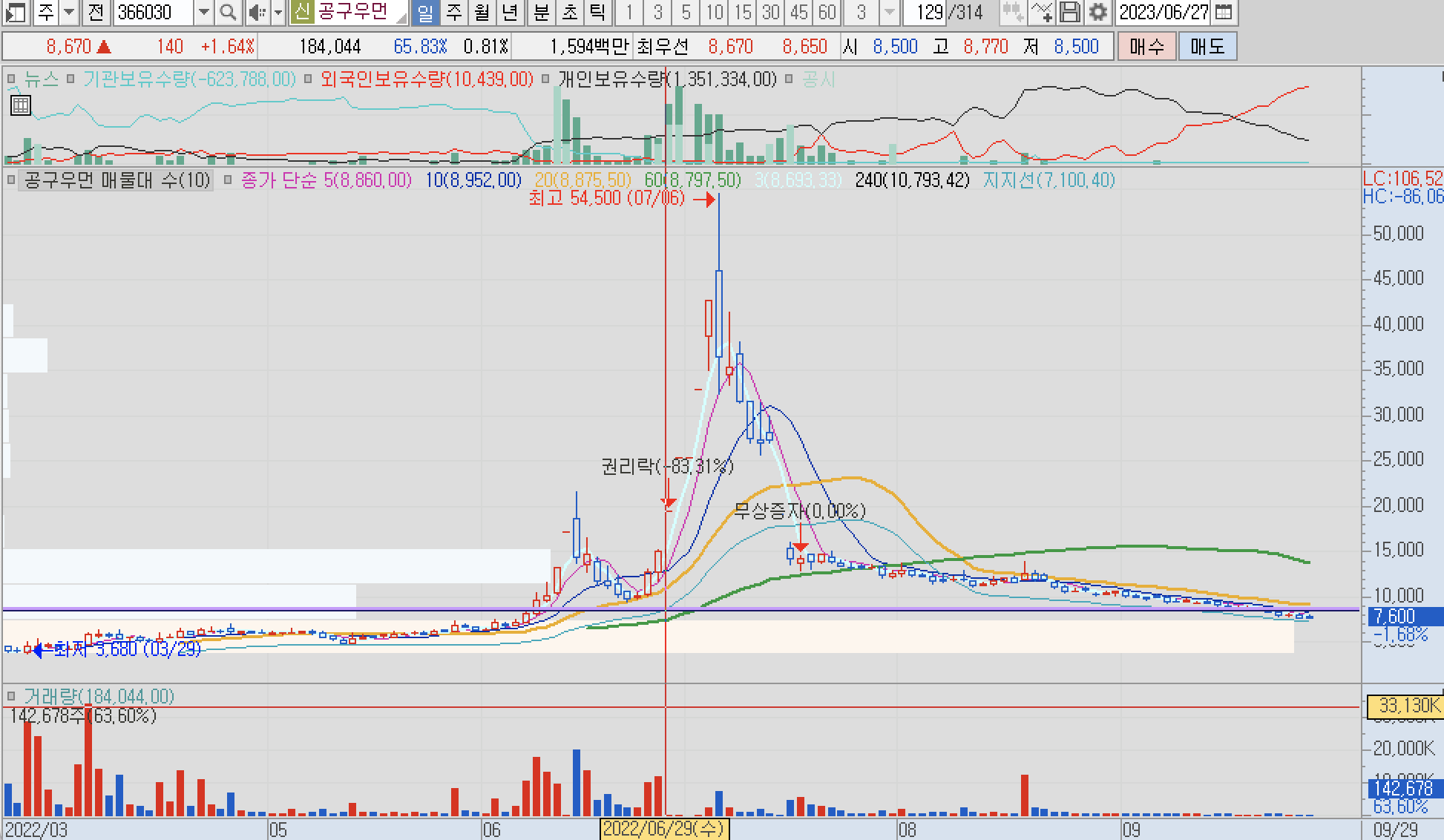The image size is (1444, 840).
Task: Toggle the 외국인보유수량 indicator checkbox
Action: (308, 79)
